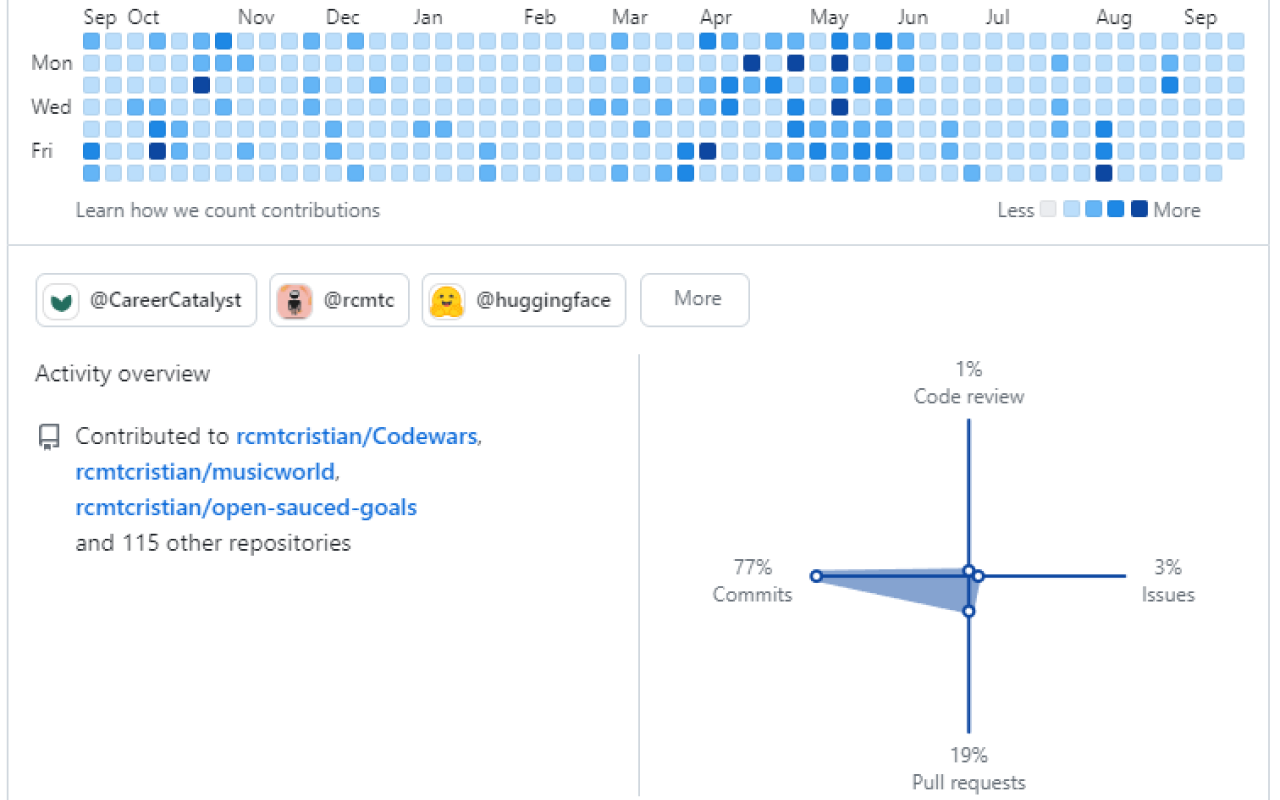Click the Hugging Face emoji avatar icon
This screenshot has height=800, width=1280.
coord(446,300)
